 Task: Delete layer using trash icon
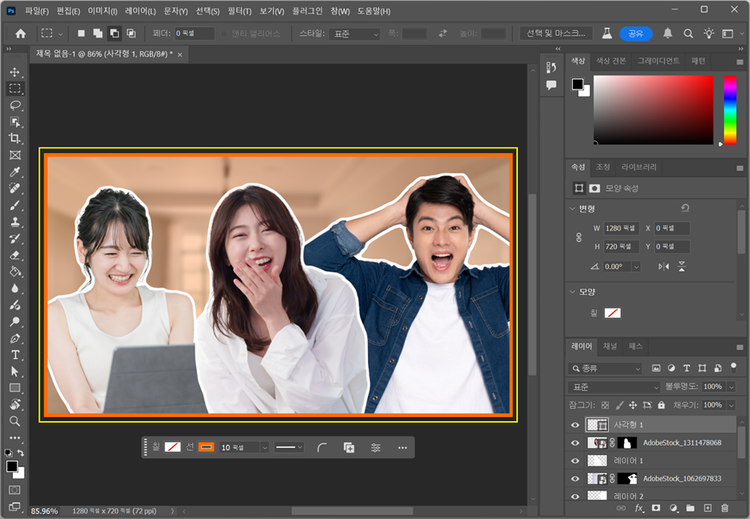(727, 509)
